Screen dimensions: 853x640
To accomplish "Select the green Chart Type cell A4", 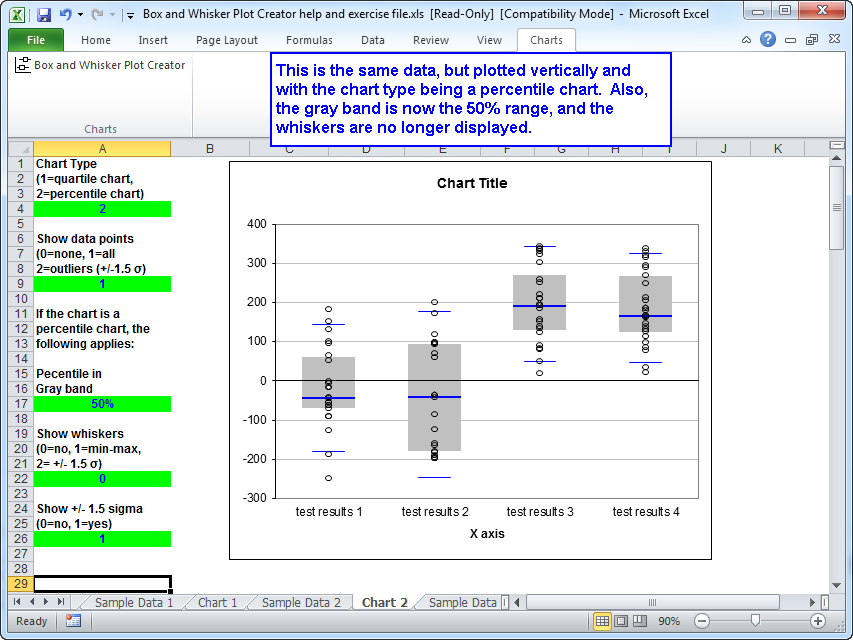I will 102,209.
